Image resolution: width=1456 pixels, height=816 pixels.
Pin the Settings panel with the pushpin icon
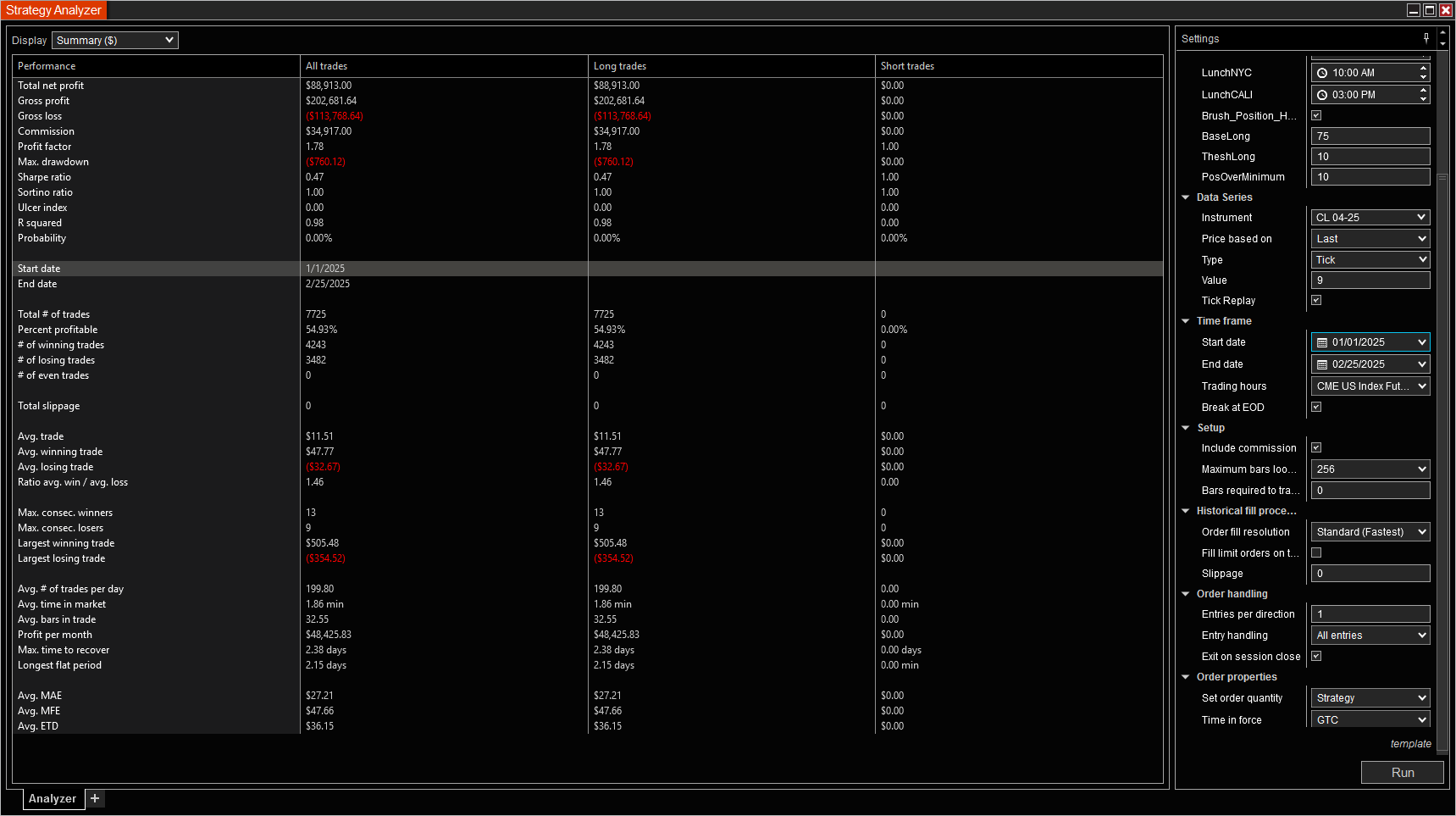pos(1426,38)
